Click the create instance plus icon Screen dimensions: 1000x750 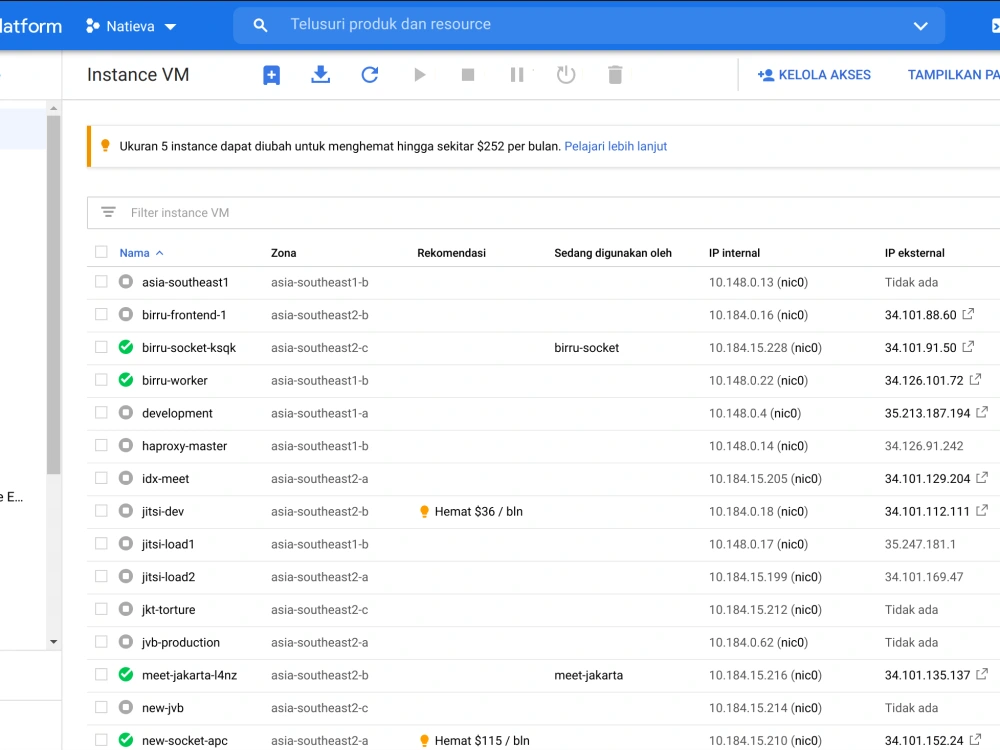(271, 75)
